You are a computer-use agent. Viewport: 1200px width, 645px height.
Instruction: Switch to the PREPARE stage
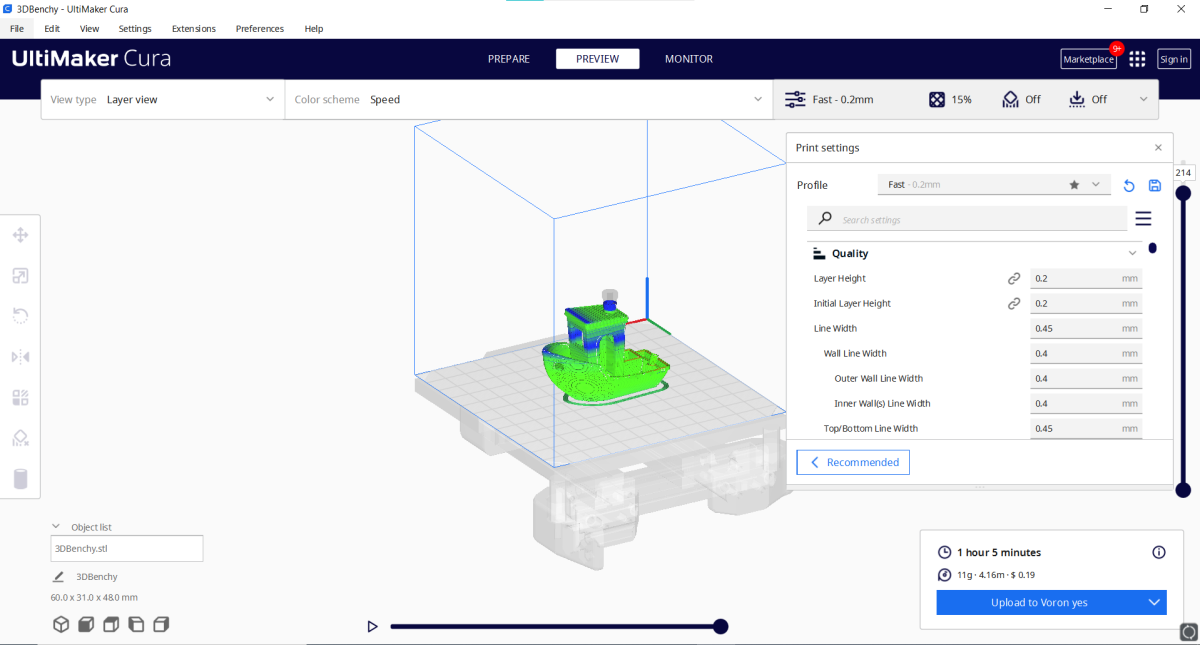click(x=509, y=59)
